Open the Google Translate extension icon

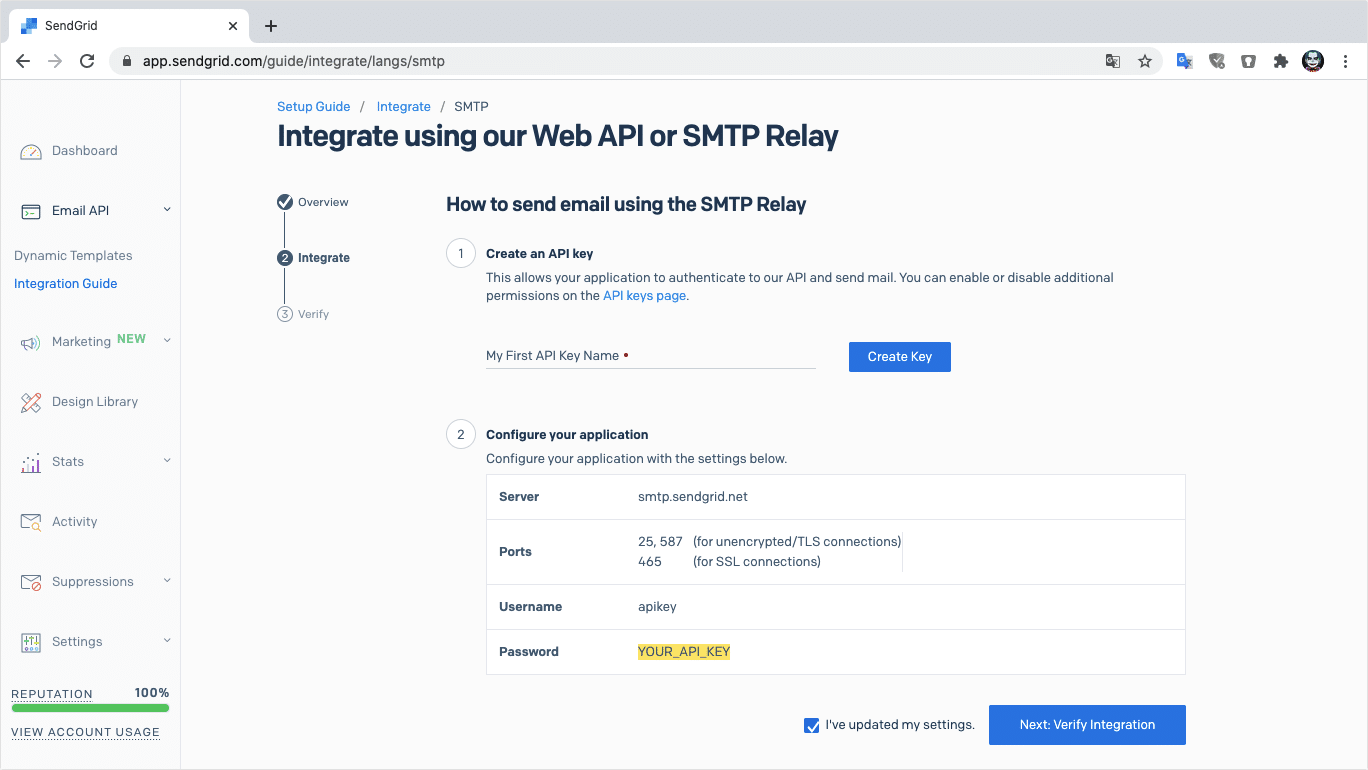tap(1185, 61)
